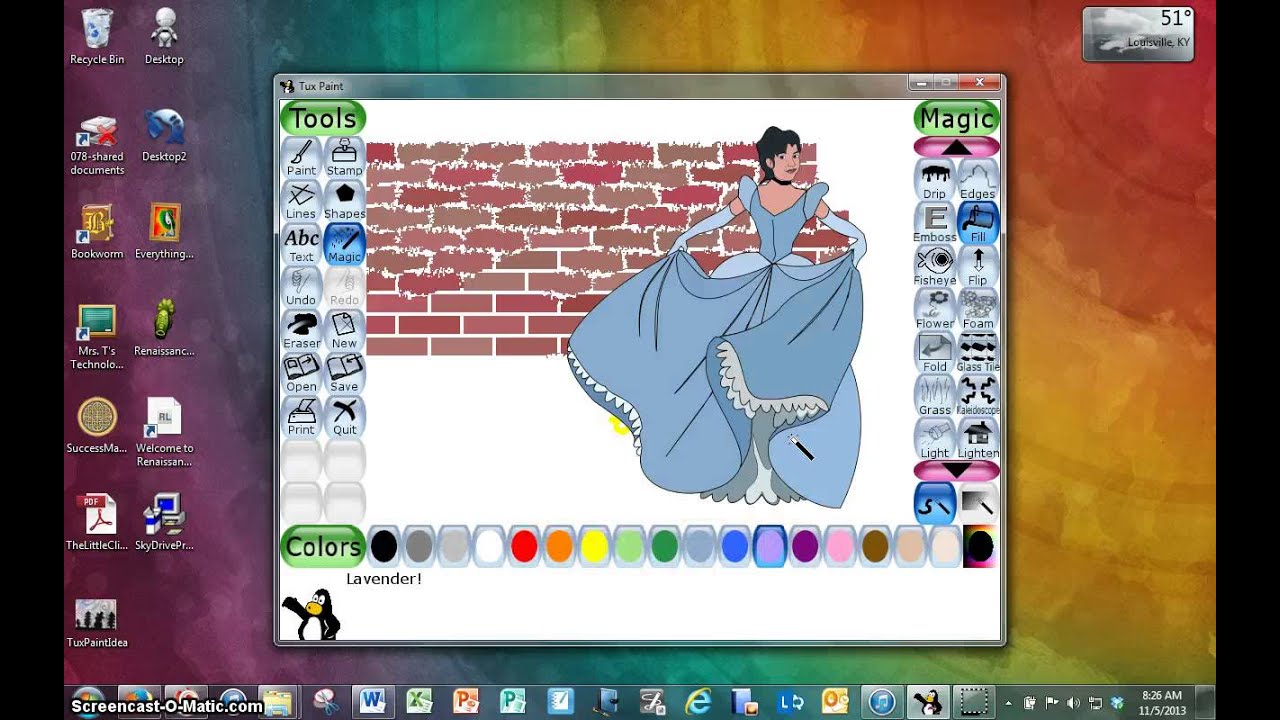This screenshot has width=1280, height=720.
Task: Choose the Fold magic effect
Action: (x=935, y=351)
